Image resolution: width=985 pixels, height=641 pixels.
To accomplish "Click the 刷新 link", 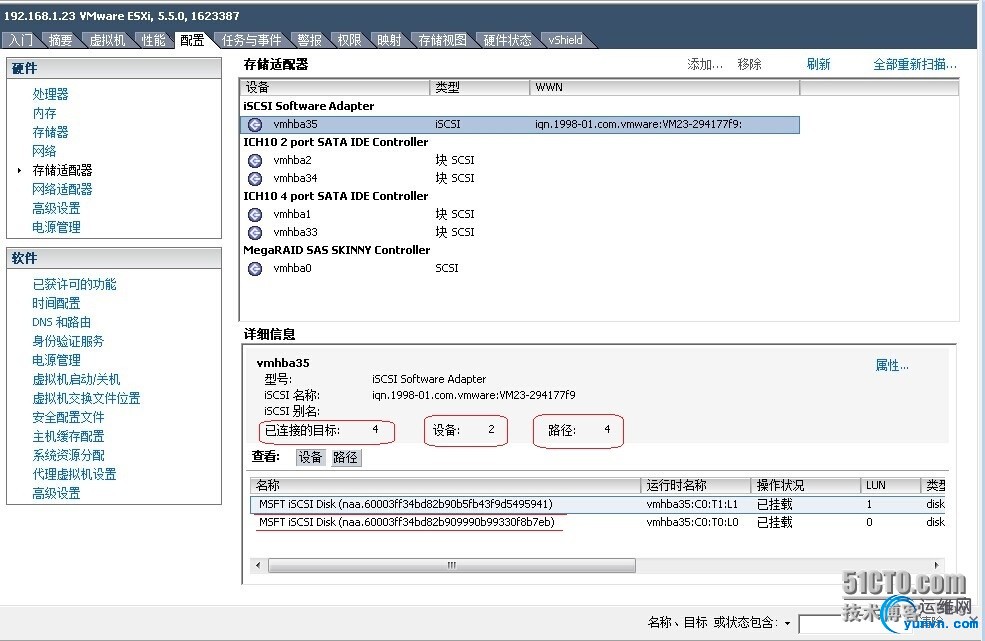I will [x=819, y=64].
